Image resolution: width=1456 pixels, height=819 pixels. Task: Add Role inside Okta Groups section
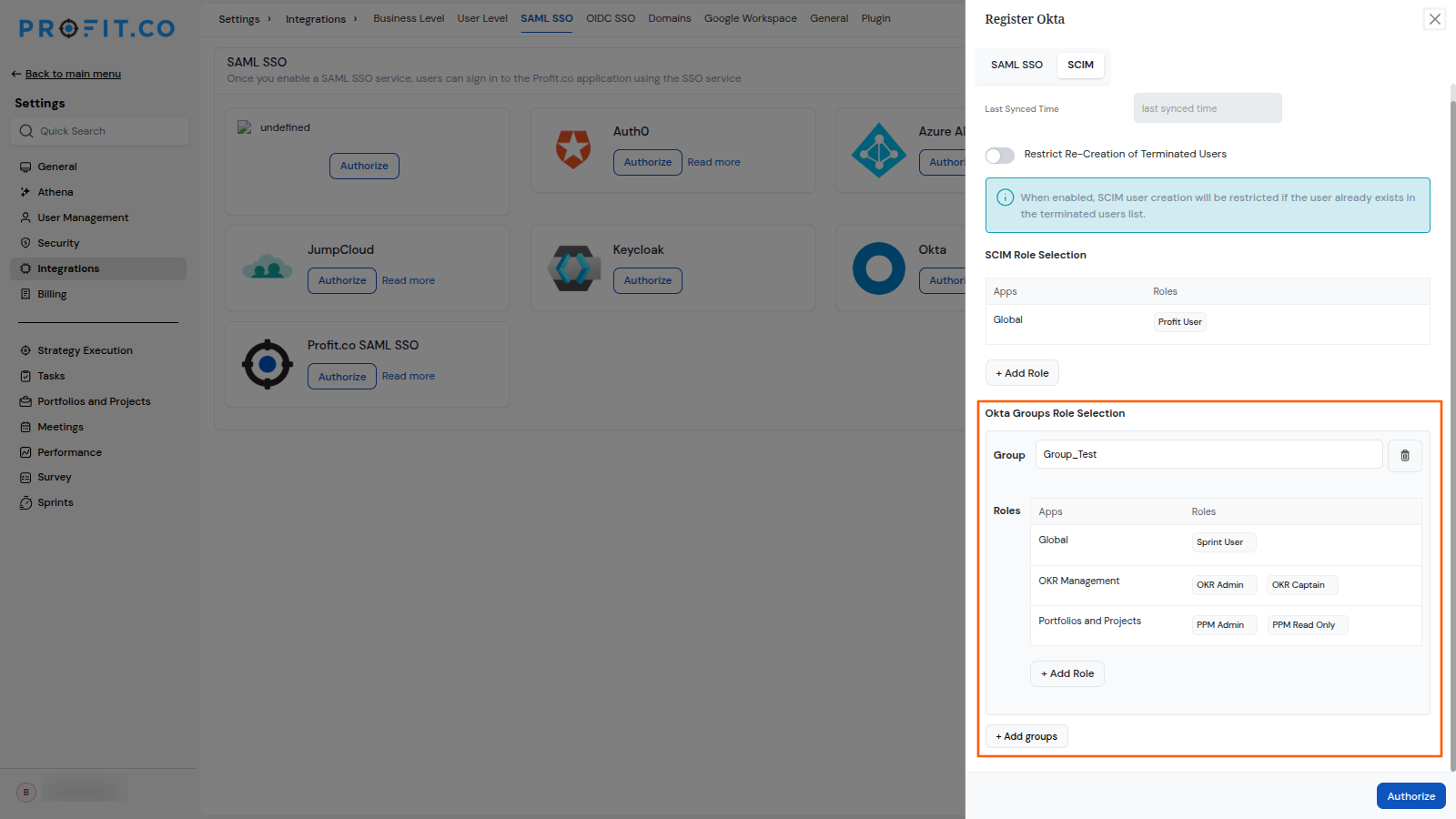(1067, 674)
